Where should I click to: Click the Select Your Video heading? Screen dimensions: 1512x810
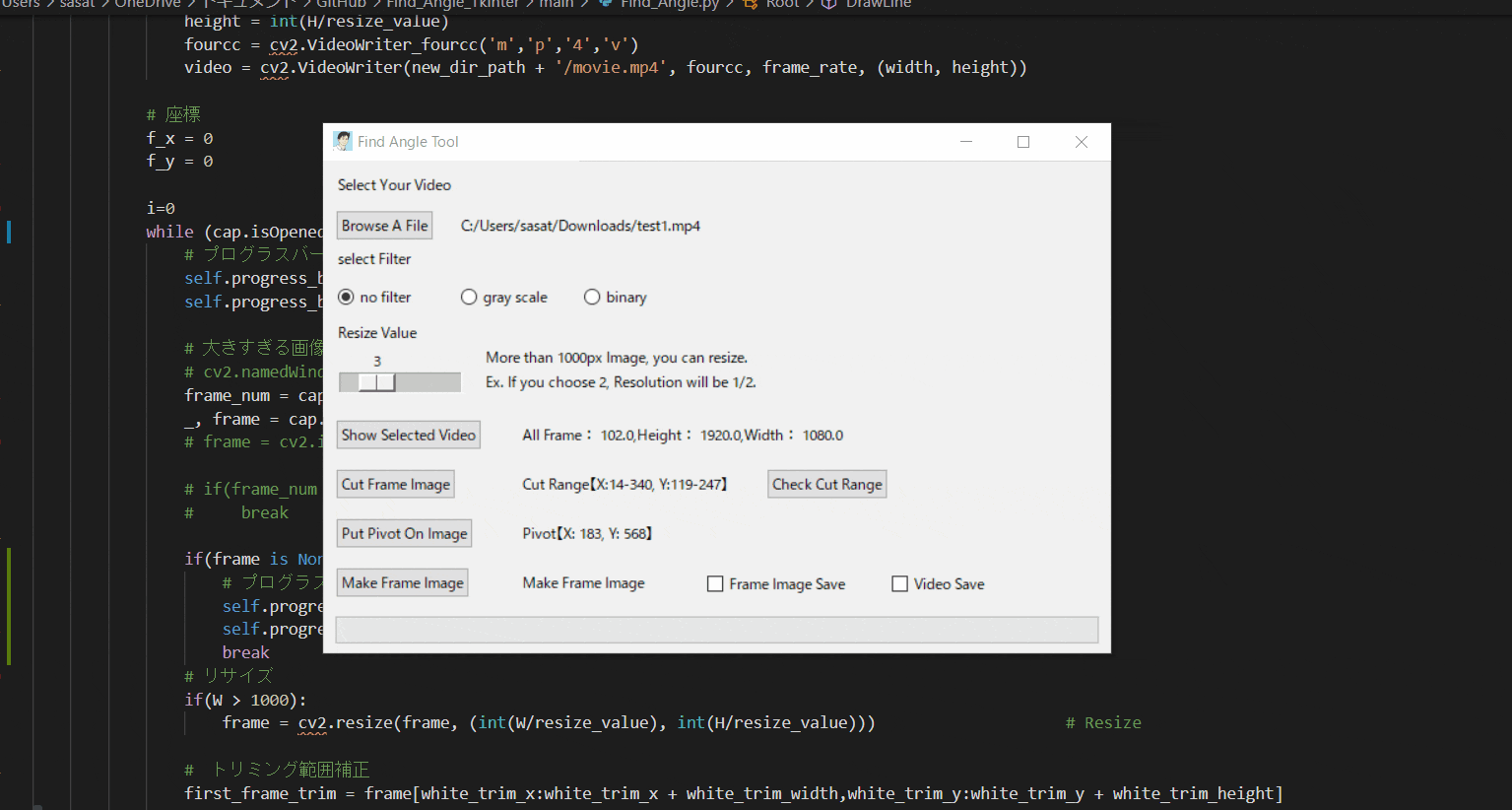click(394, 184)
